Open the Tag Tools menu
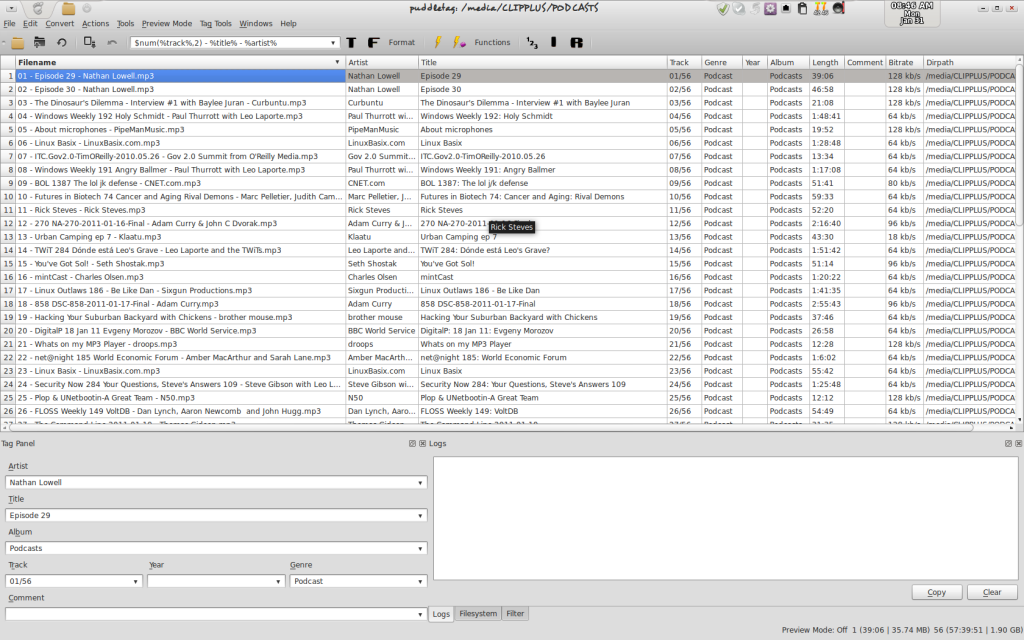The height and width of the screenshot is (640, 1024). 216,23
